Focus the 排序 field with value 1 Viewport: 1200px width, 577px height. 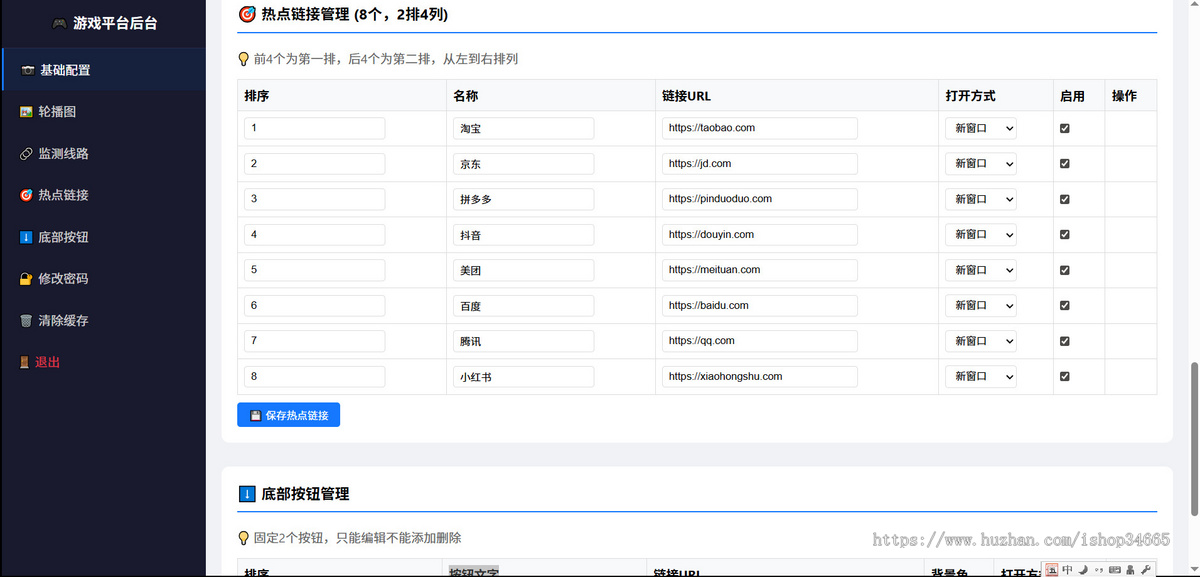(x=314, y=128)
